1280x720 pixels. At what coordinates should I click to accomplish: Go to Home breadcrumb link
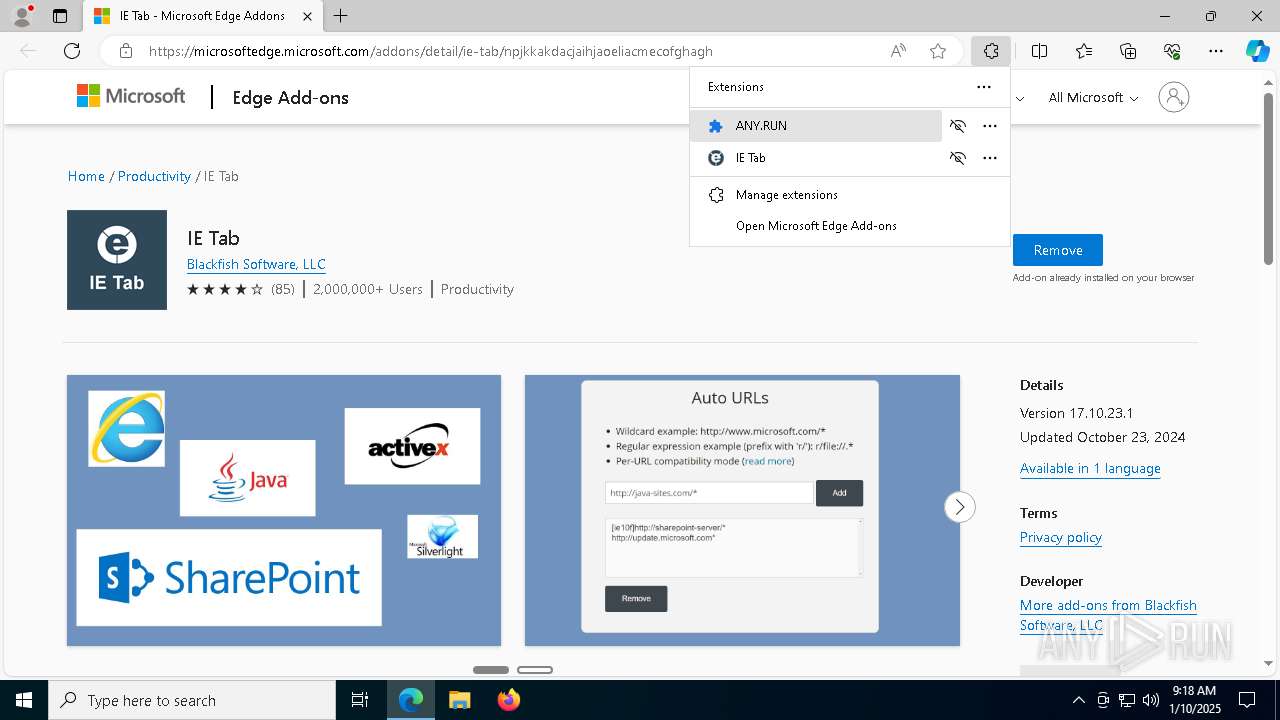click(x=86, y=176)
